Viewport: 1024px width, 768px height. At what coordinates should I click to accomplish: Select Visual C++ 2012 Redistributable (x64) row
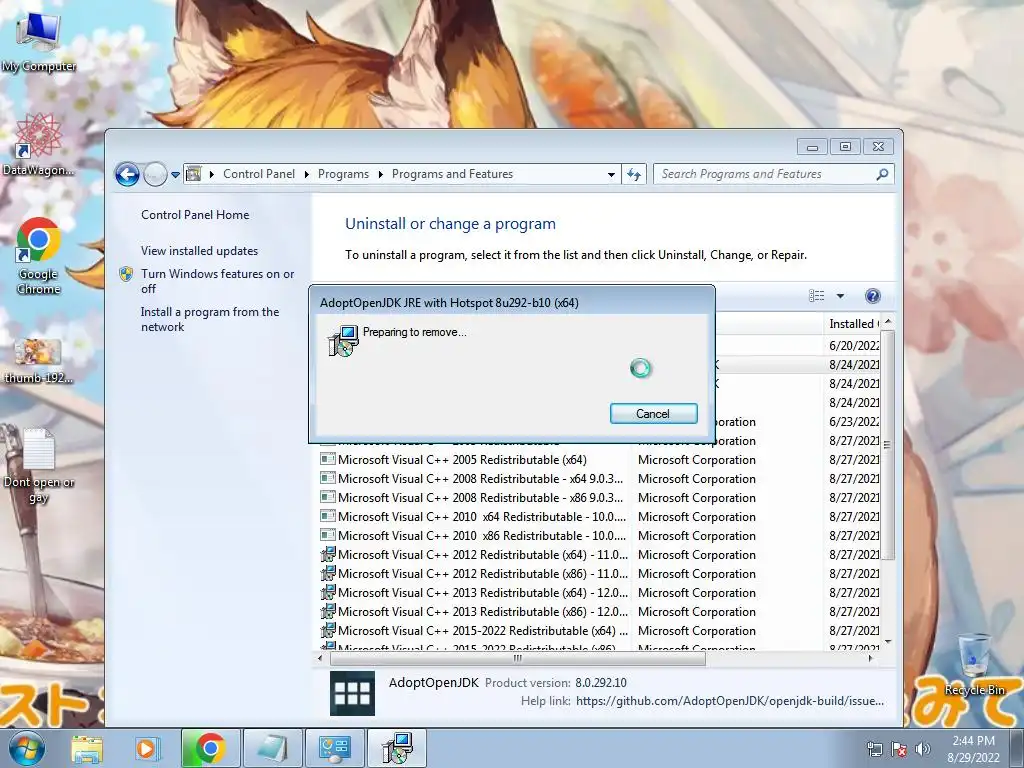pyautogui.click(x=600, y=554)
